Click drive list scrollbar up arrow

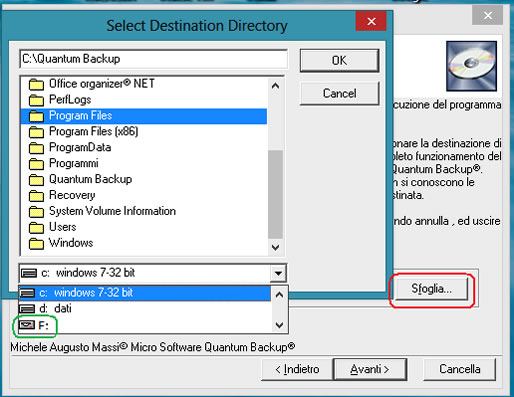tap(279, 295)
